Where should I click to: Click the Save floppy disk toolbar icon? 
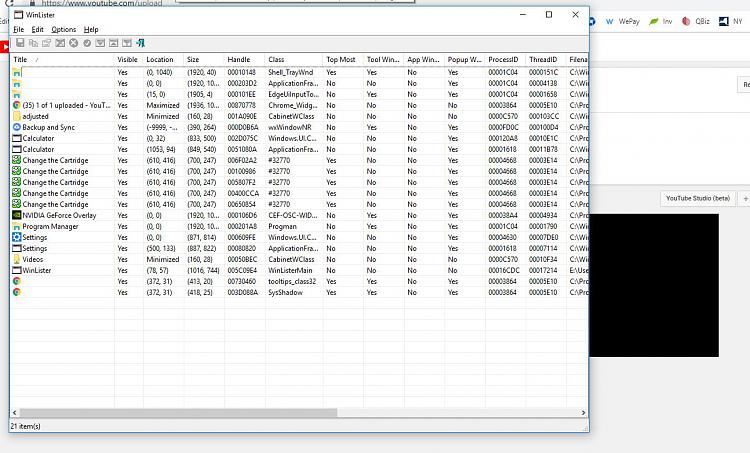point(19,43)
